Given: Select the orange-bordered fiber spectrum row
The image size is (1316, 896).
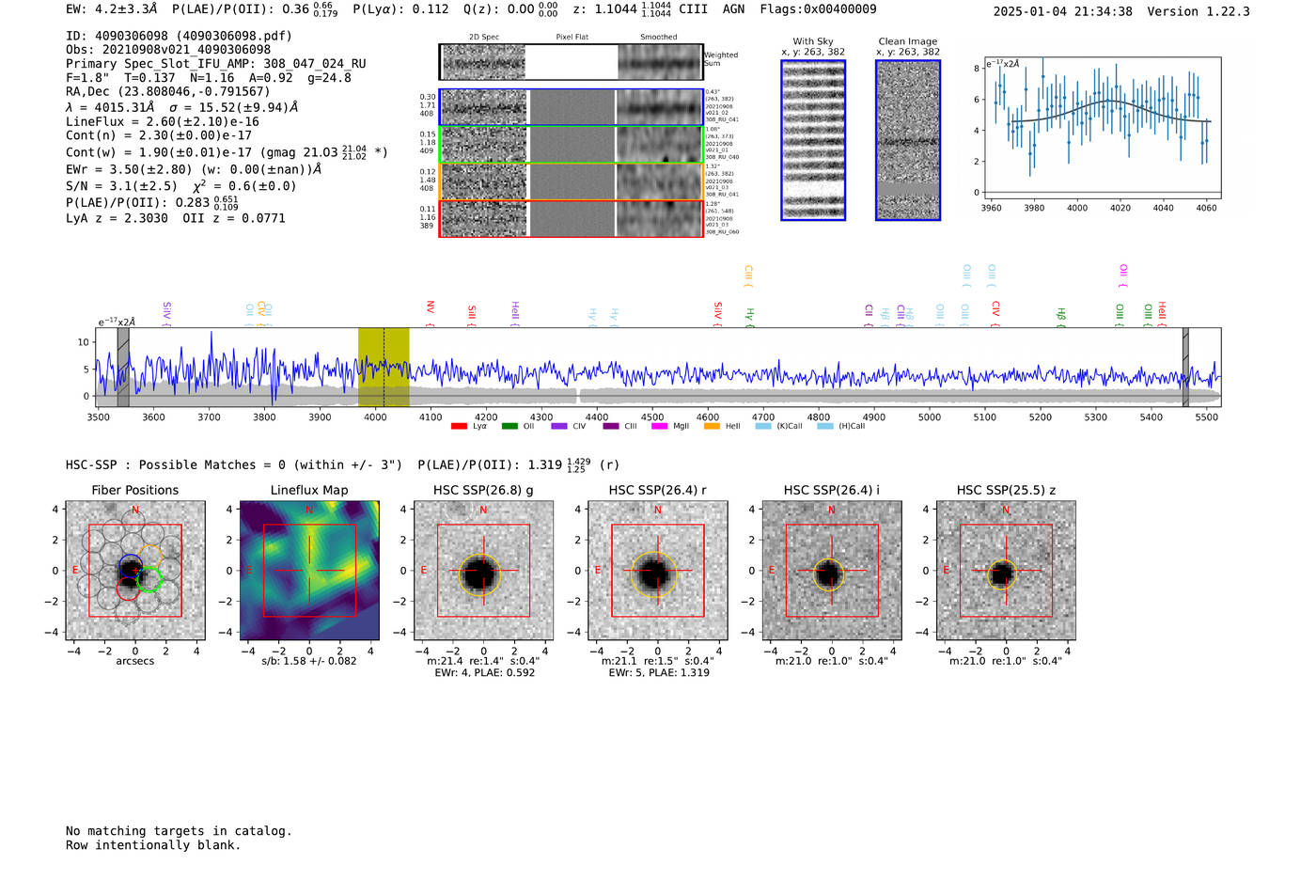Looking at the screenshot, I should [x=571, y=181].
